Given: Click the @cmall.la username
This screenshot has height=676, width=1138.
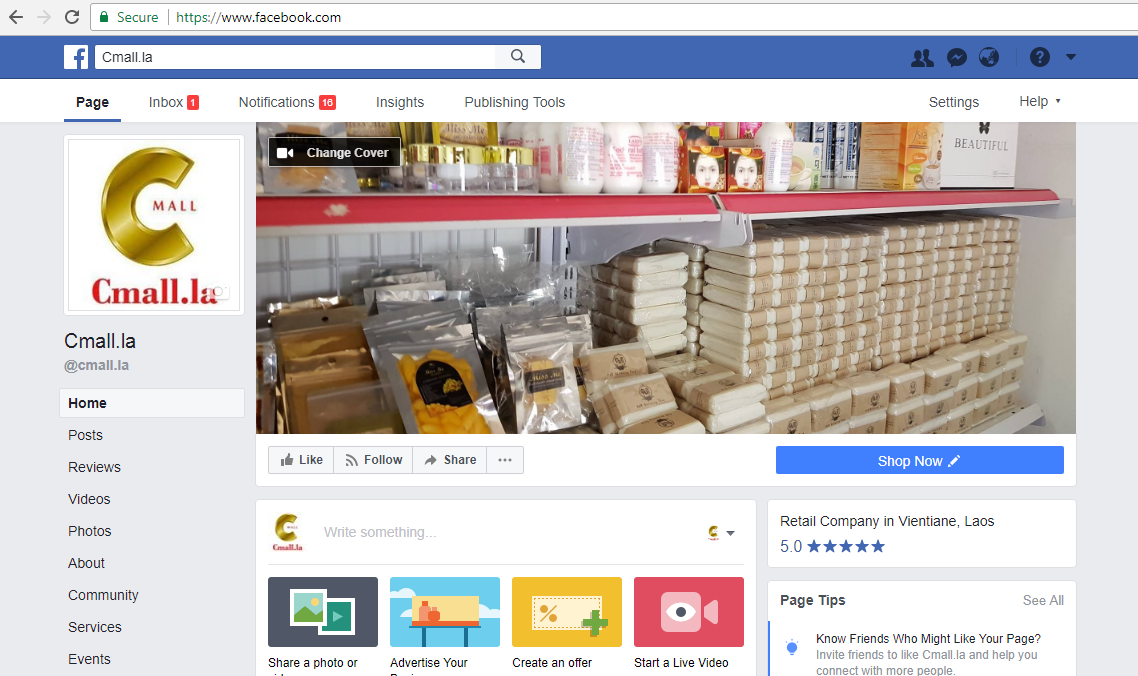Looking at the screenshot, I should (x=97, y=365).
